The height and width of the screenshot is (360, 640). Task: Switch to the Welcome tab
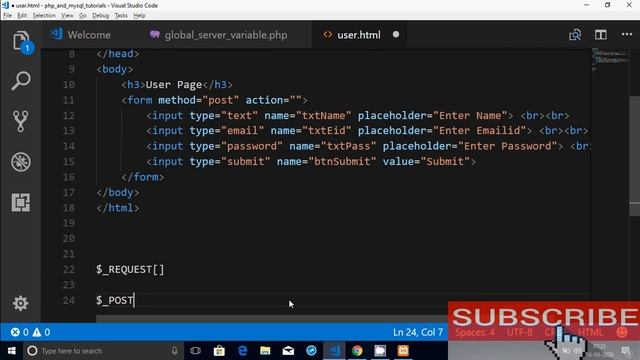(x=81, y=35)
